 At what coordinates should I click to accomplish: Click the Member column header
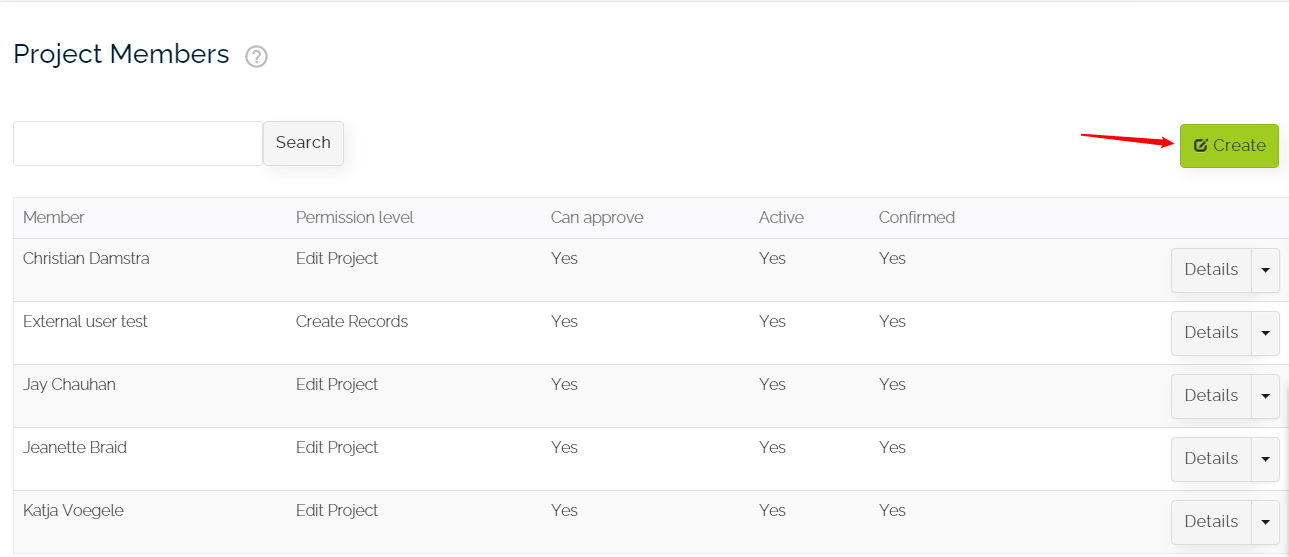(x=54, y=218)
